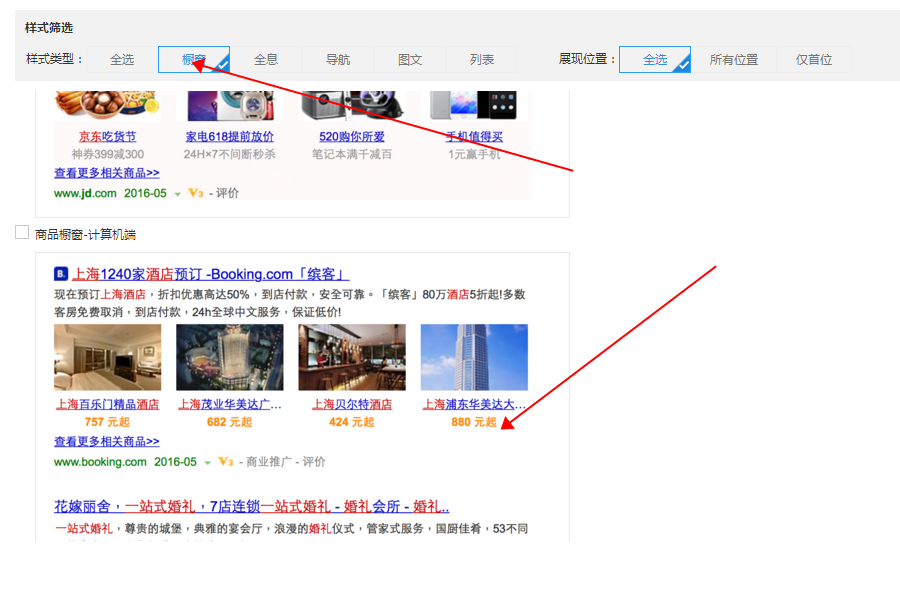
Task: Expand the dropdown arrow next to jd.com date
Action: tap(177, 195)
